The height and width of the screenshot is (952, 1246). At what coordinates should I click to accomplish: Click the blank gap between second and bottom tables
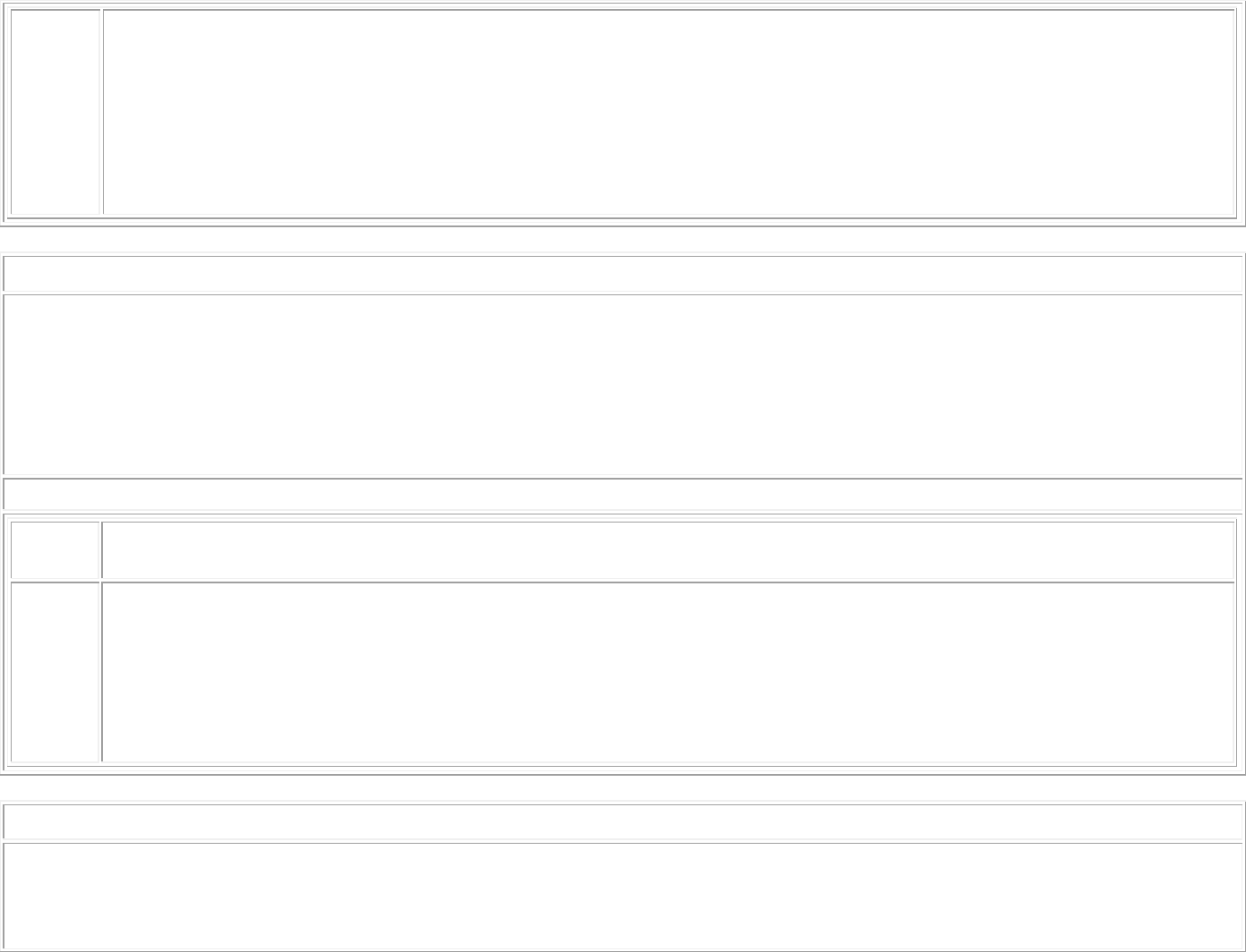(x=623, y=787)
